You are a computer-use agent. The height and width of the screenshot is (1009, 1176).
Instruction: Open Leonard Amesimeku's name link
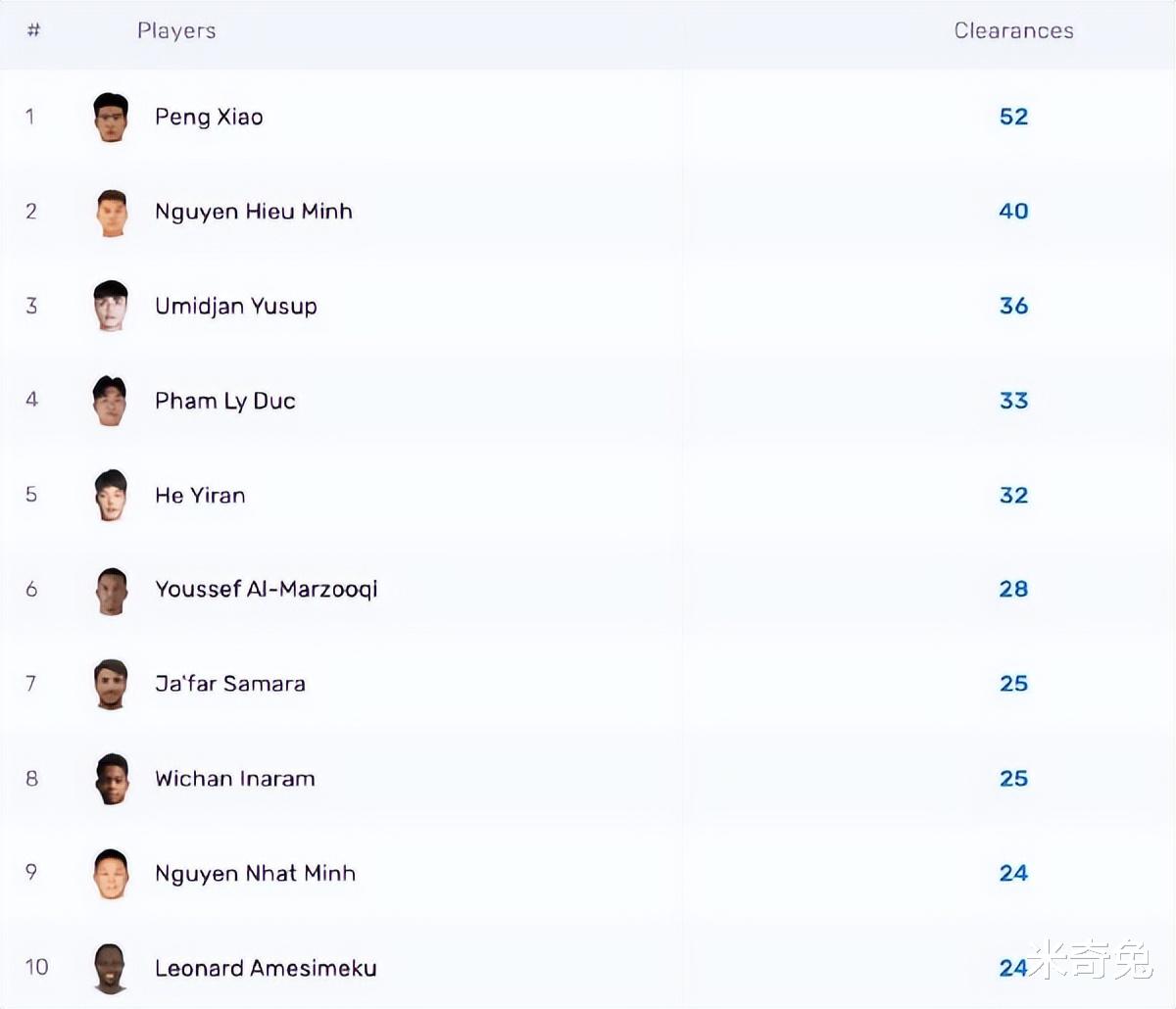[x=266, y=969]
